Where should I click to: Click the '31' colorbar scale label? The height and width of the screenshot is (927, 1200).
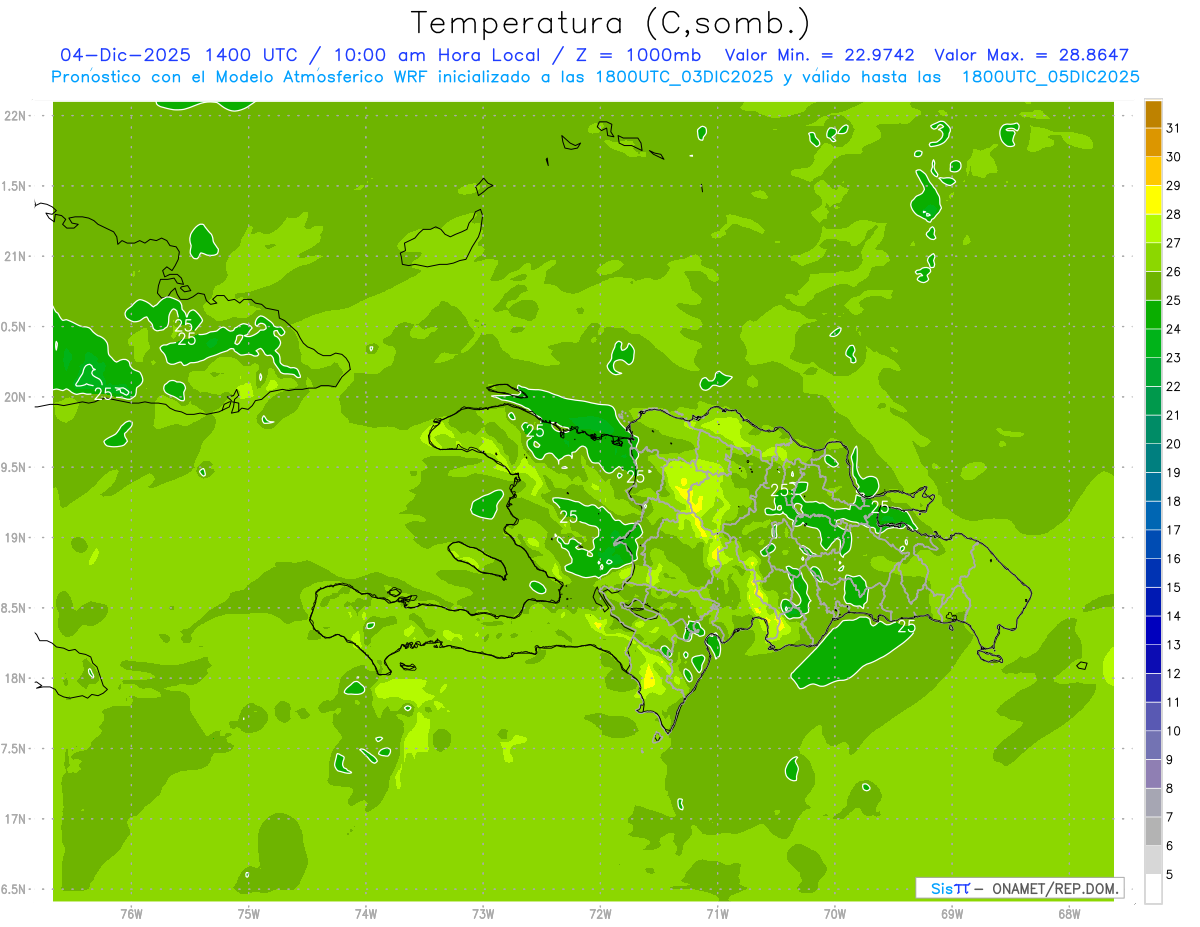tap(1174, 128)
